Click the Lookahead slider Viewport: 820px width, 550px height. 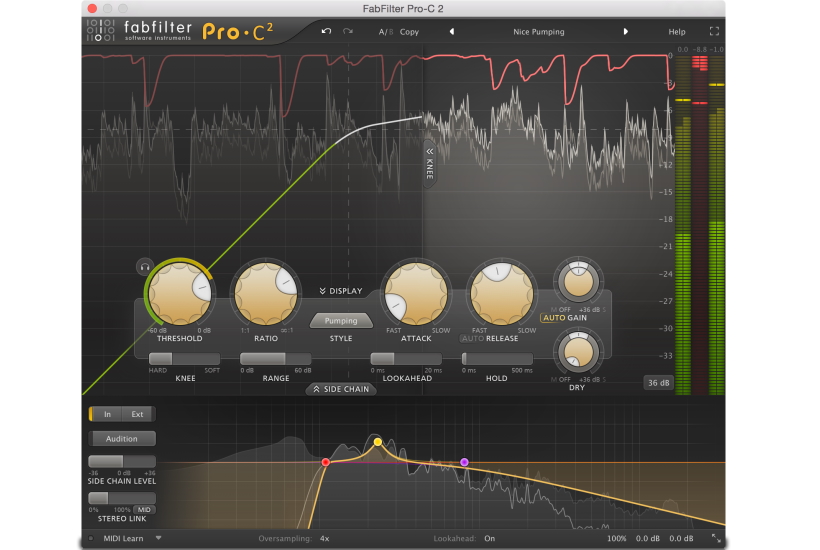[406, 359]
